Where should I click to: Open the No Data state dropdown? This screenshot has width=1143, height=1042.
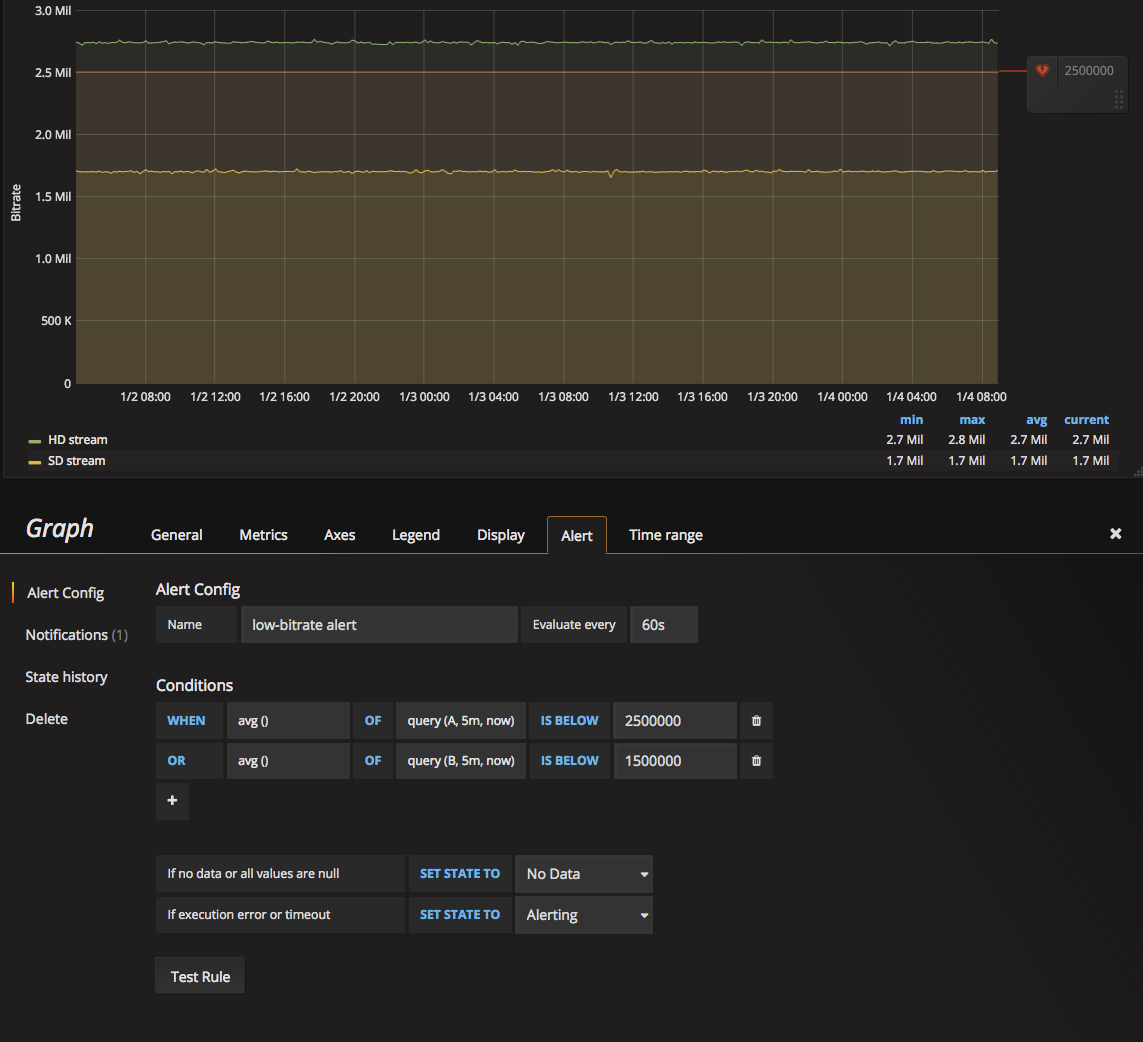[584, 874]
